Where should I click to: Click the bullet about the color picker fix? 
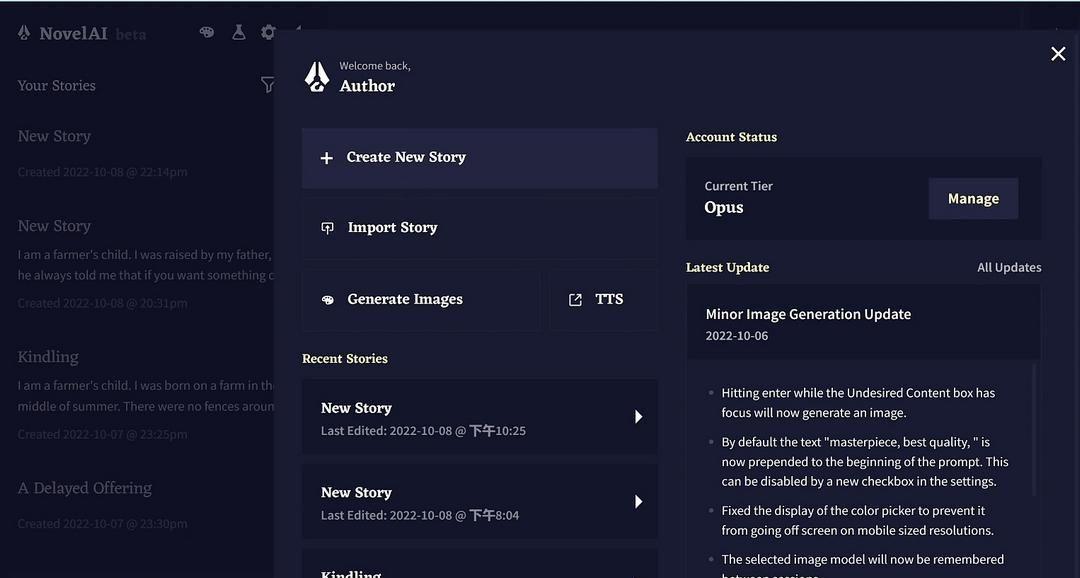pyautogui.click(x=858, y=521)
